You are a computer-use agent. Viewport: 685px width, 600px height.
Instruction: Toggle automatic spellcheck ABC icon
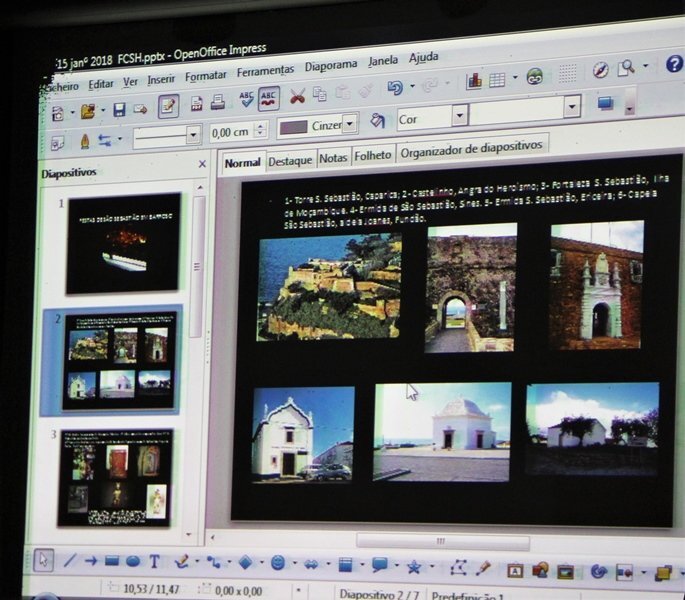coord(268,98)
